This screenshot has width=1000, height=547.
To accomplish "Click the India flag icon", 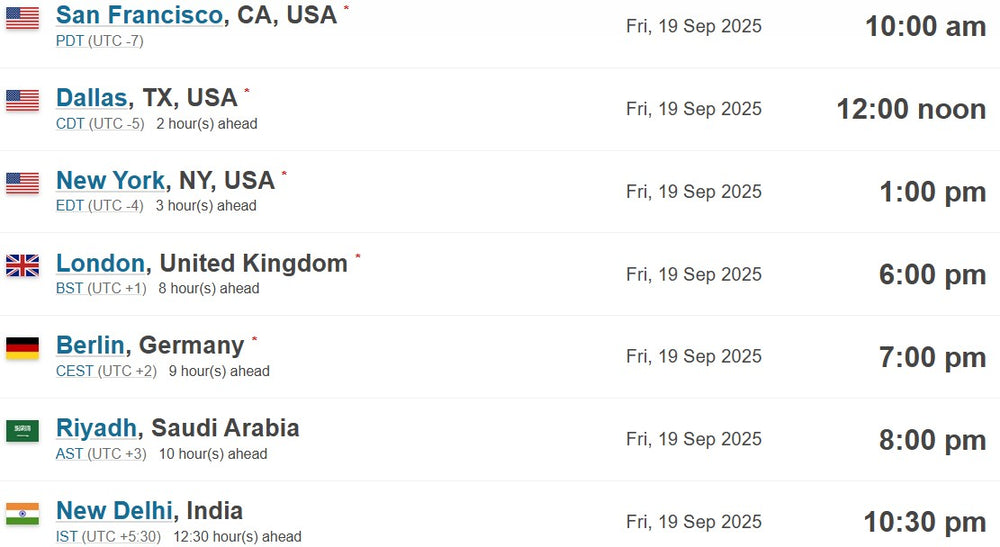I will [x=22, y=514].
